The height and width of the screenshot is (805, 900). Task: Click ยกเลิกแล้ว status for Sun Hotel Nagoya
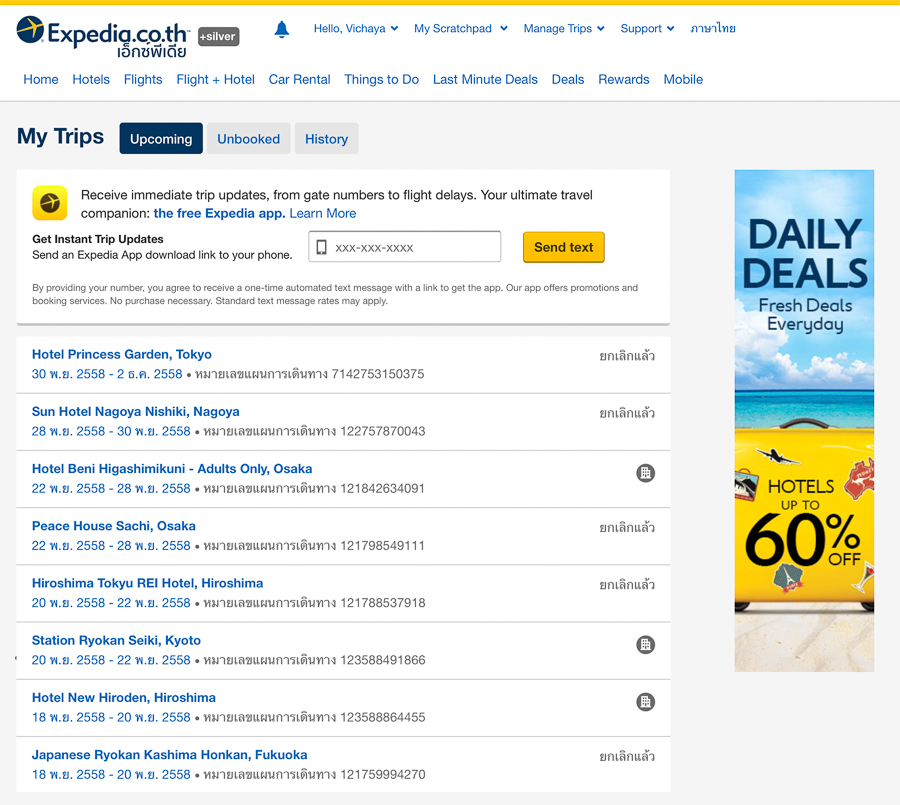627,413
